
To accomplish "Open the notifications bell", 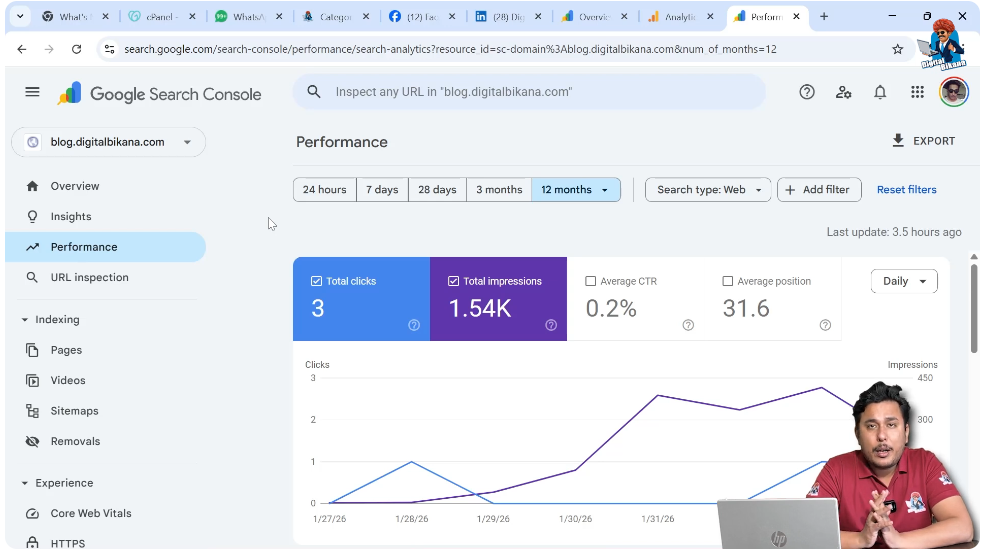I will (x=880, y=92).
